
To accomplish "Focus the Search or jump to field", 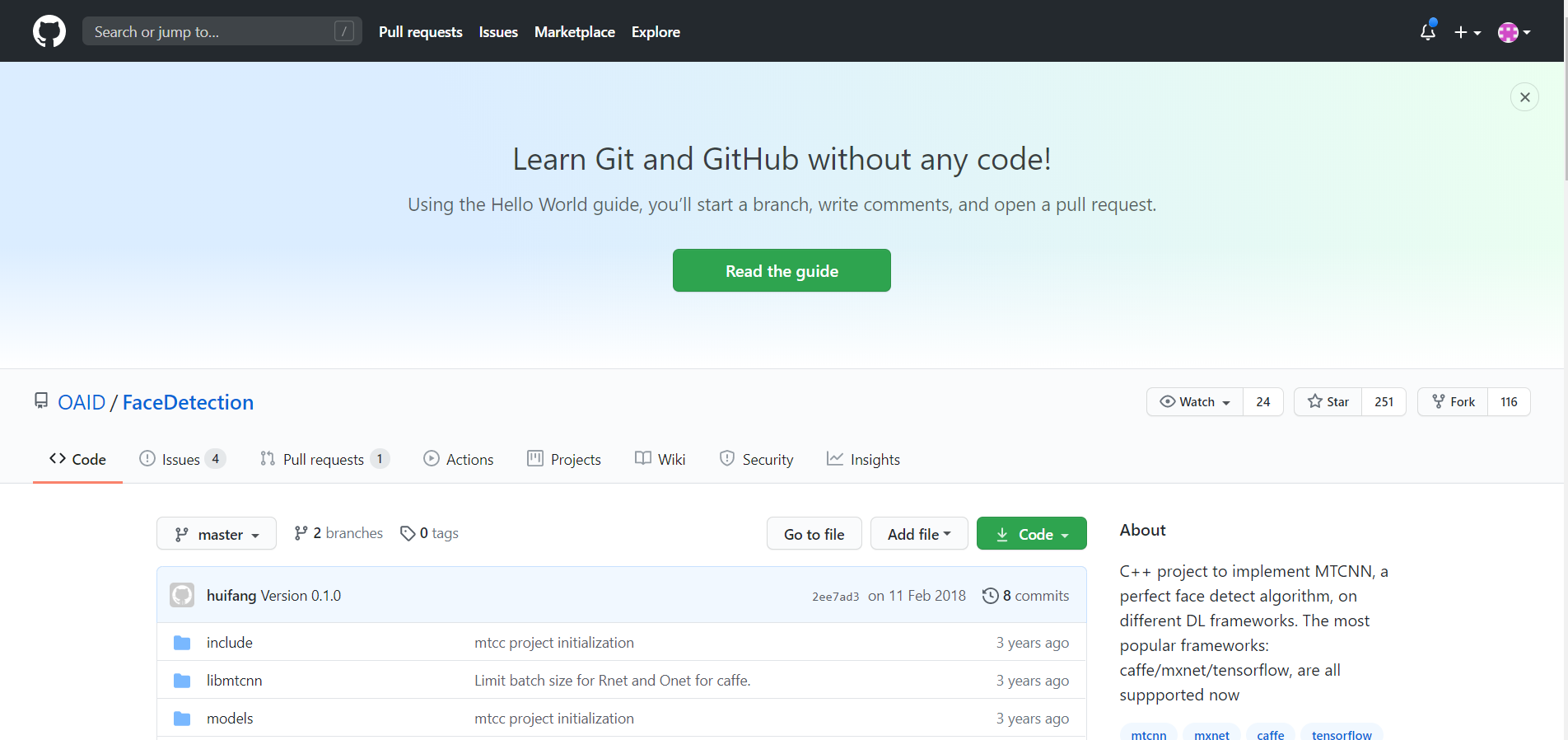I will click(222, 31).
